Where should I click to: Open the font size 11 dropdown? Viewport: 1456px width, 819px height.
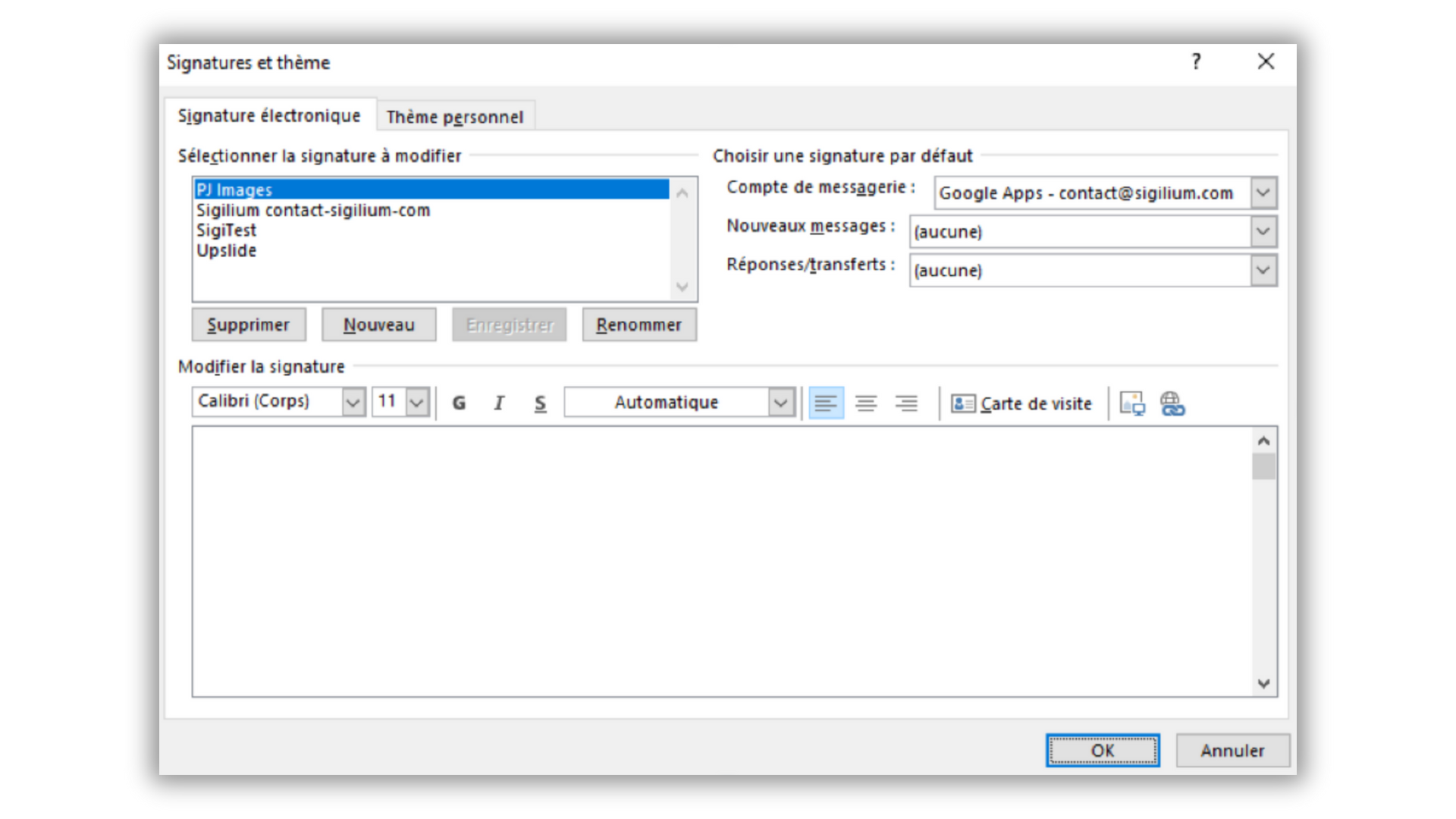[x=417, y=402]
